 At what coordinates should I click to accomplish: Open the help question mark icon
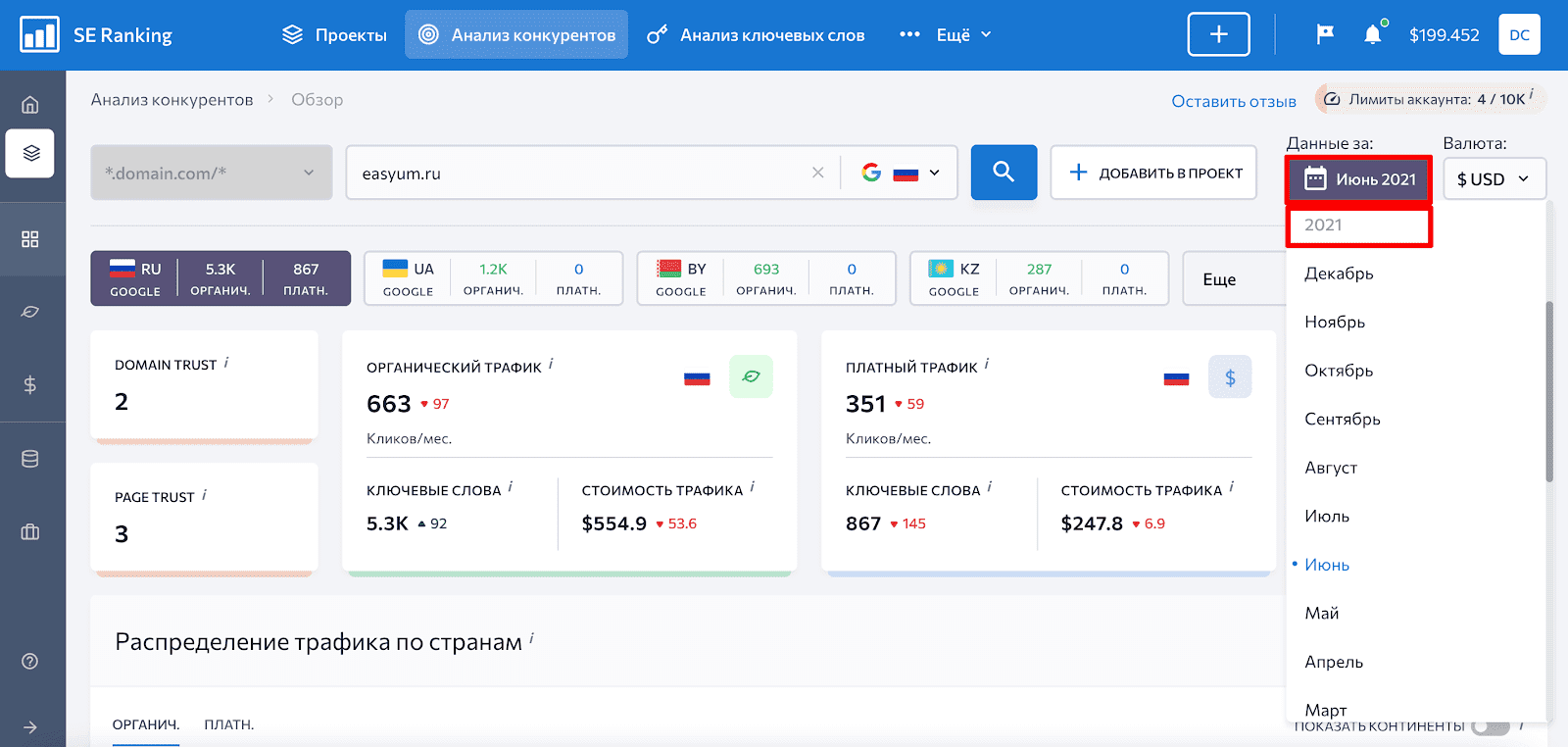click(30, 662)
